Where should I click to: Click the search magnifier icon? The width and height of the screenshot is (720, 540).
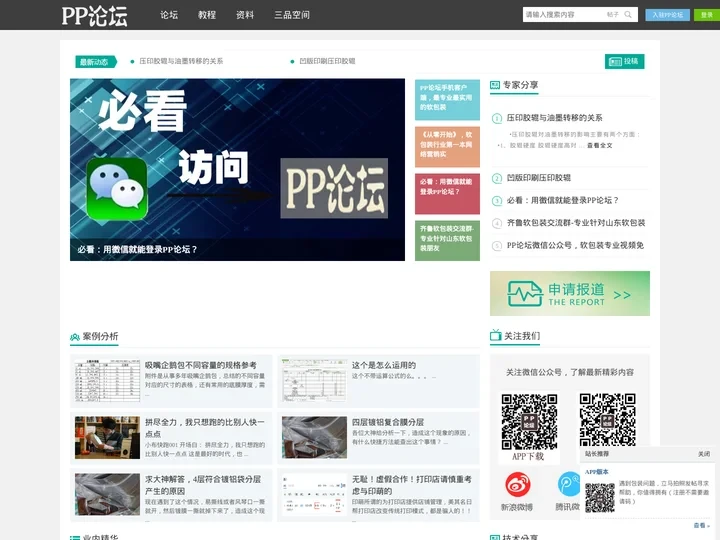coord(628,15)
